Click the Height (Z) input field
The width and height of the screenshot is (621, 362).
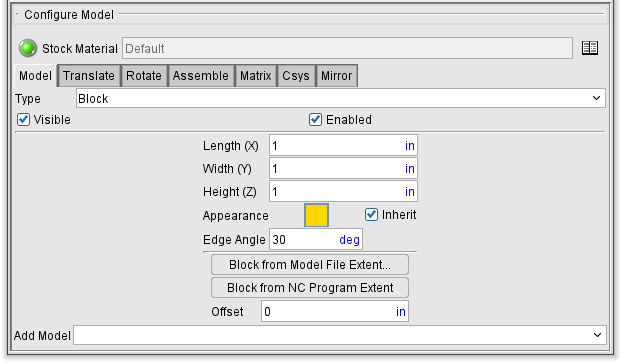click(x=343, y=191)
